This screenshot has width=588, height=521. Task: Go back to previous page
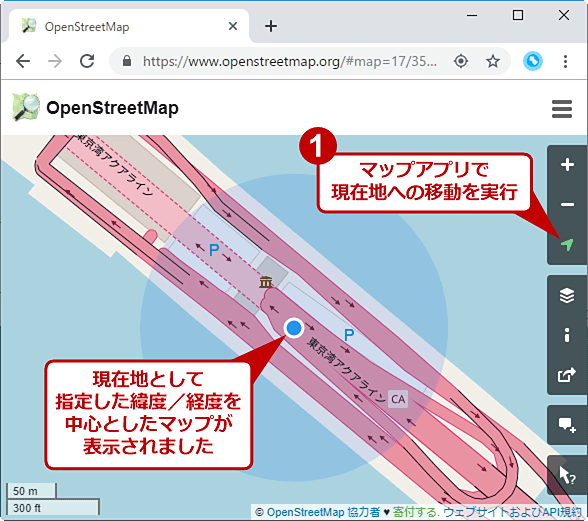[x=23, y=61]
